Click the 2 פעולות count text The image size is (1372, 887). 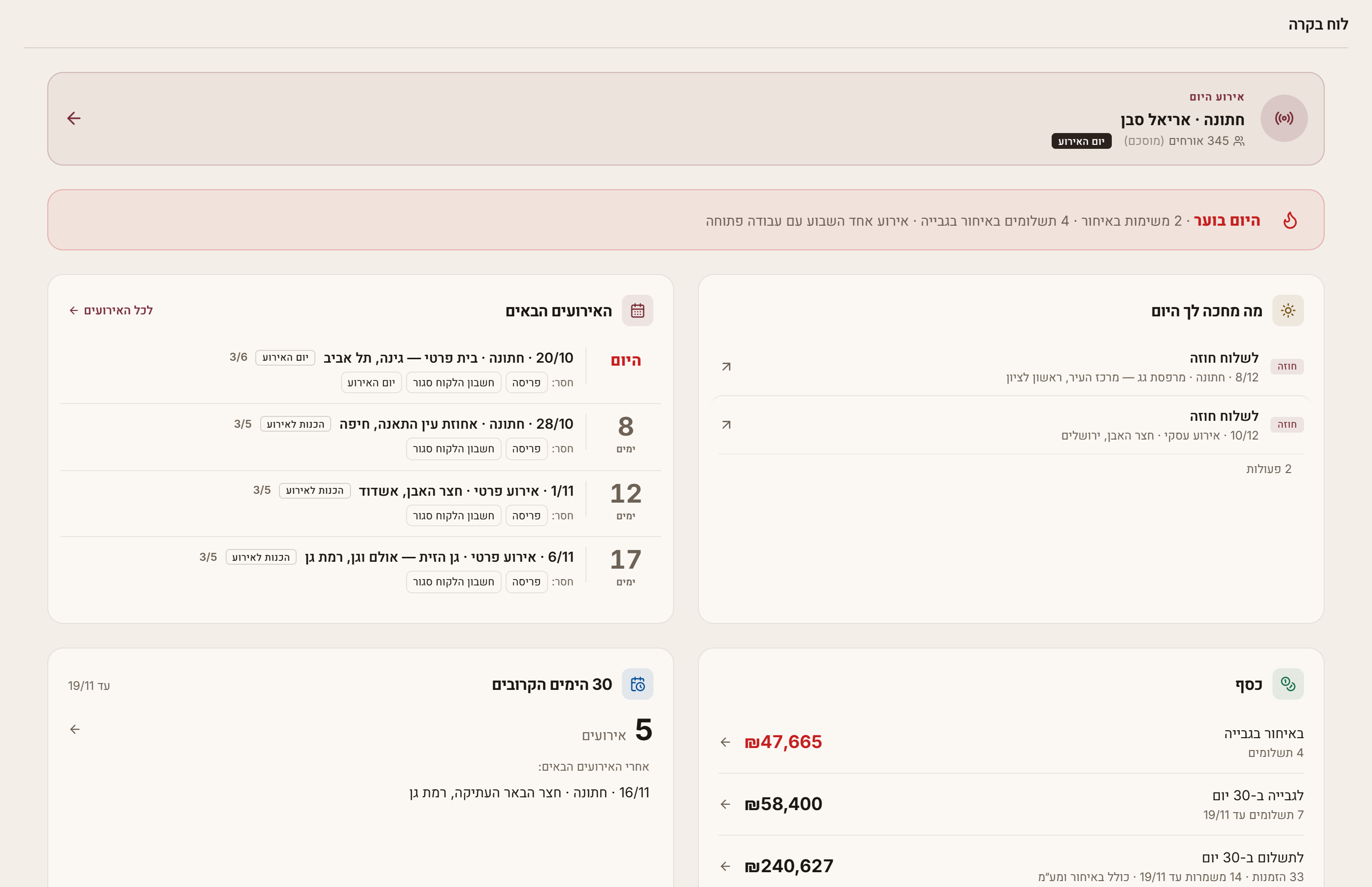click(1269, 469)
